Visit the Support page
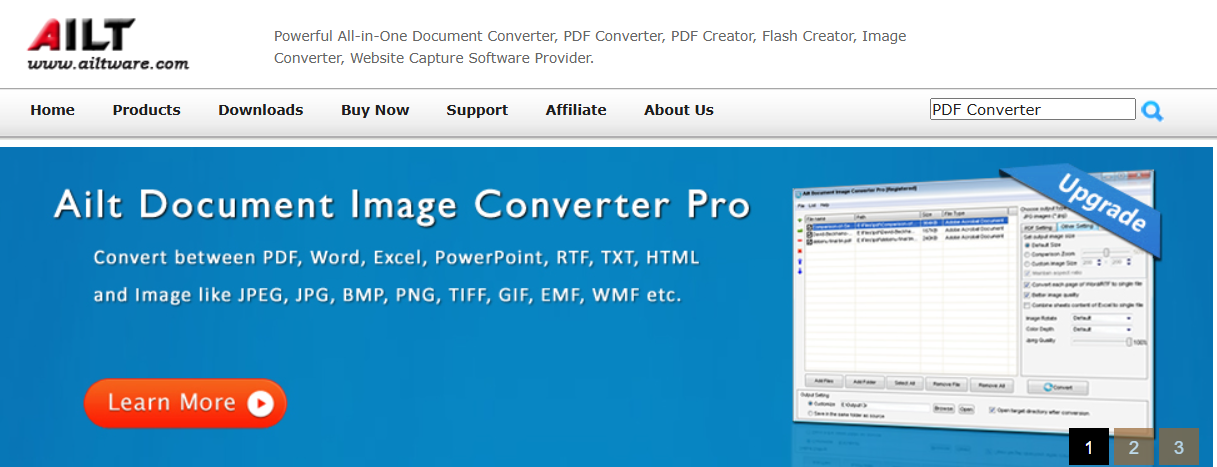 click(477, 110)
